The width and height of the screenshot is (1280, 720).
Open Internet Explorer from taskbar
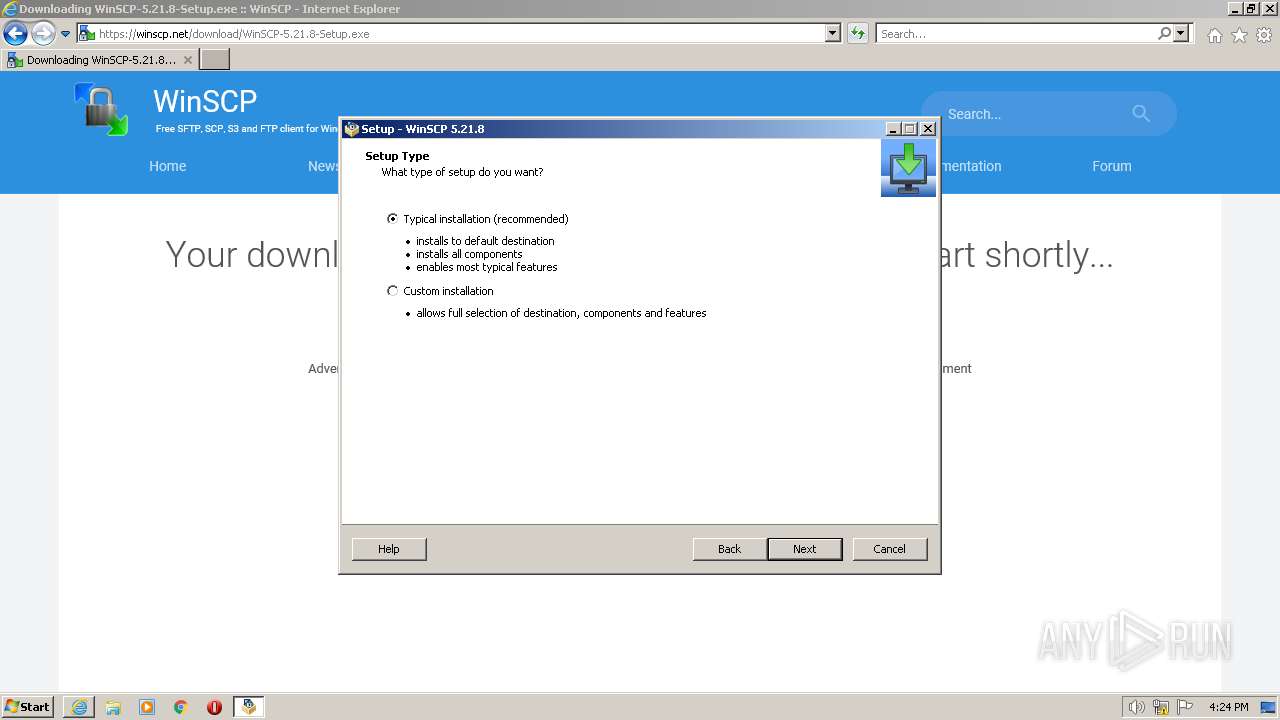pyautogui.click(x=79, y=707)
